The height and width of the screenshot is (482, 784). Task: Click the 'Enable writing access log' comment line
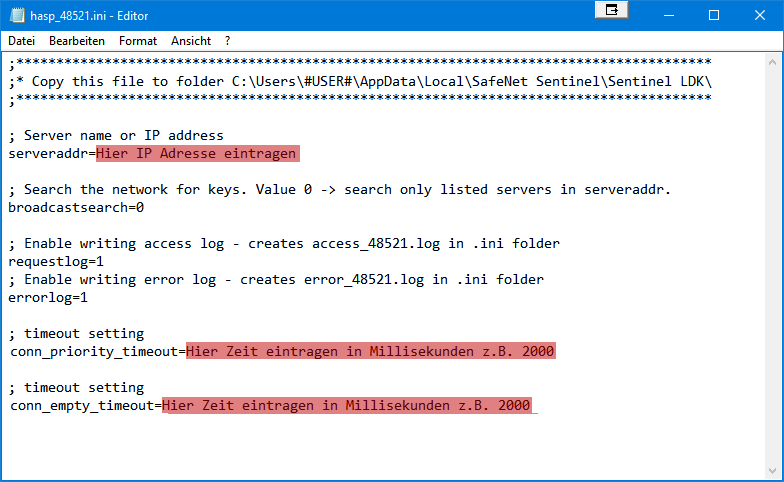tap(284, 244)
